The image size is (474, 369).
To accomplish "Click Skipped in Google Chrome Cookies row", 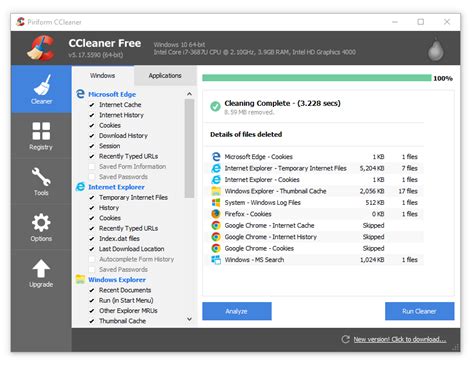I will 373,248.
